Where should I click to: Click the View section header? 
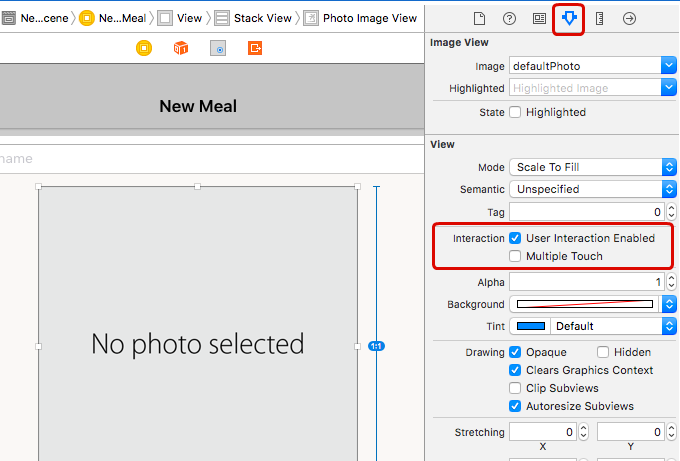[442, 144]
